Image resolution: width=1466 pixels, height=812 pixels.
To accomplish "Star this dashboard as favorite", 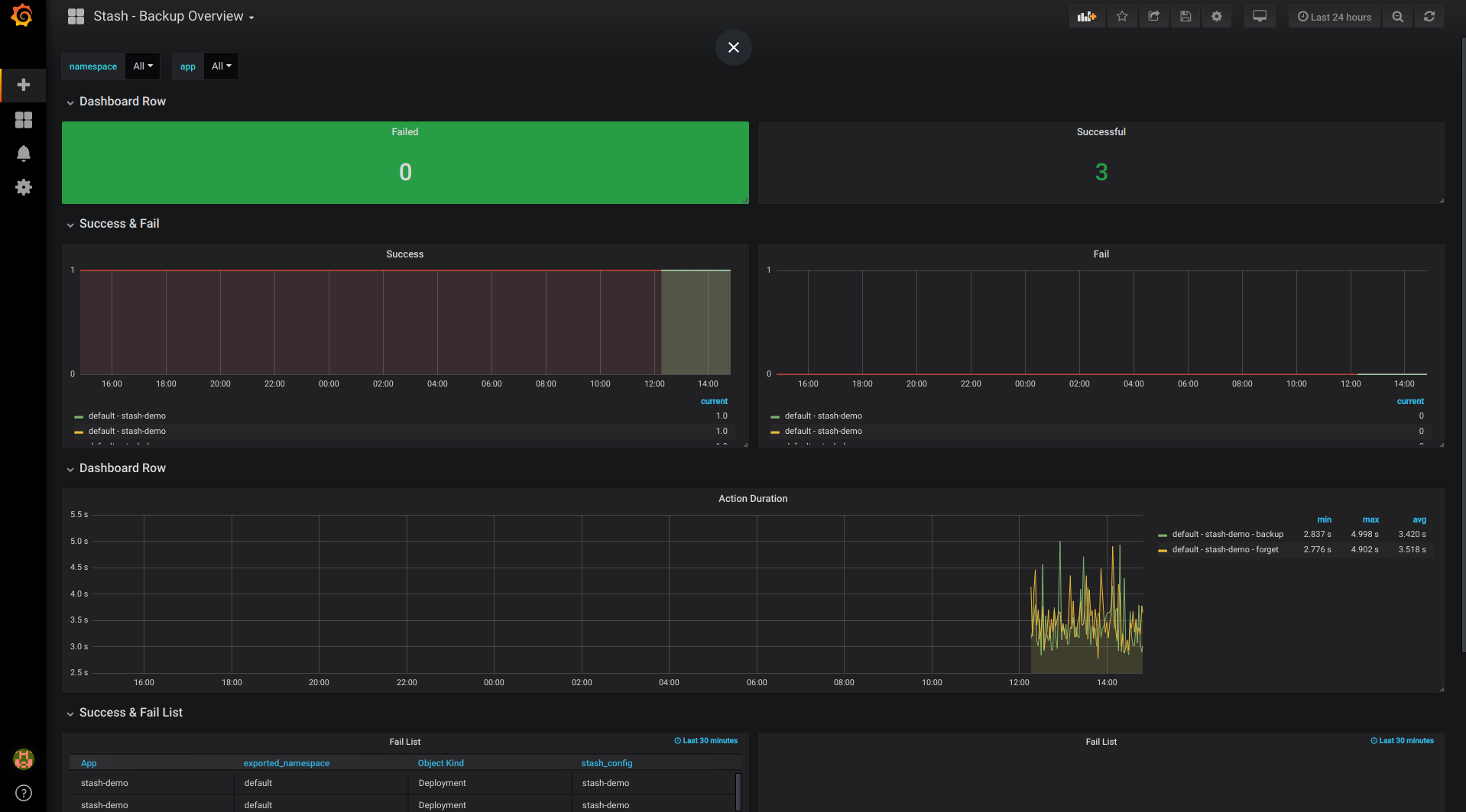I will [x=1122, y=16].
